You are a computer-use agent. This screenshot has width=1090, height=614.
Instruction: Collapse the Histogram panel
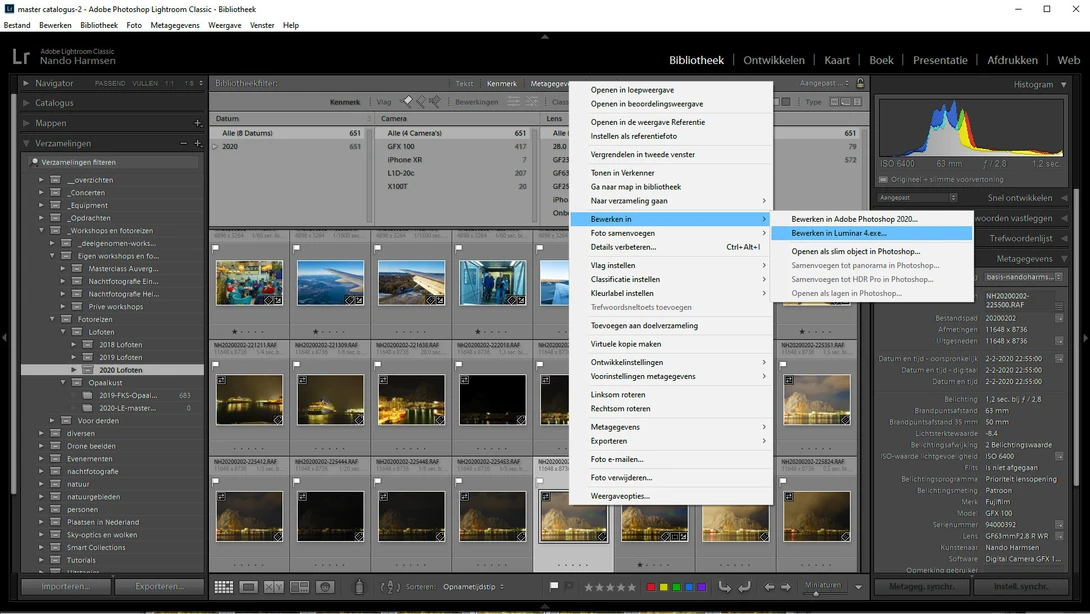(1064, 84)
